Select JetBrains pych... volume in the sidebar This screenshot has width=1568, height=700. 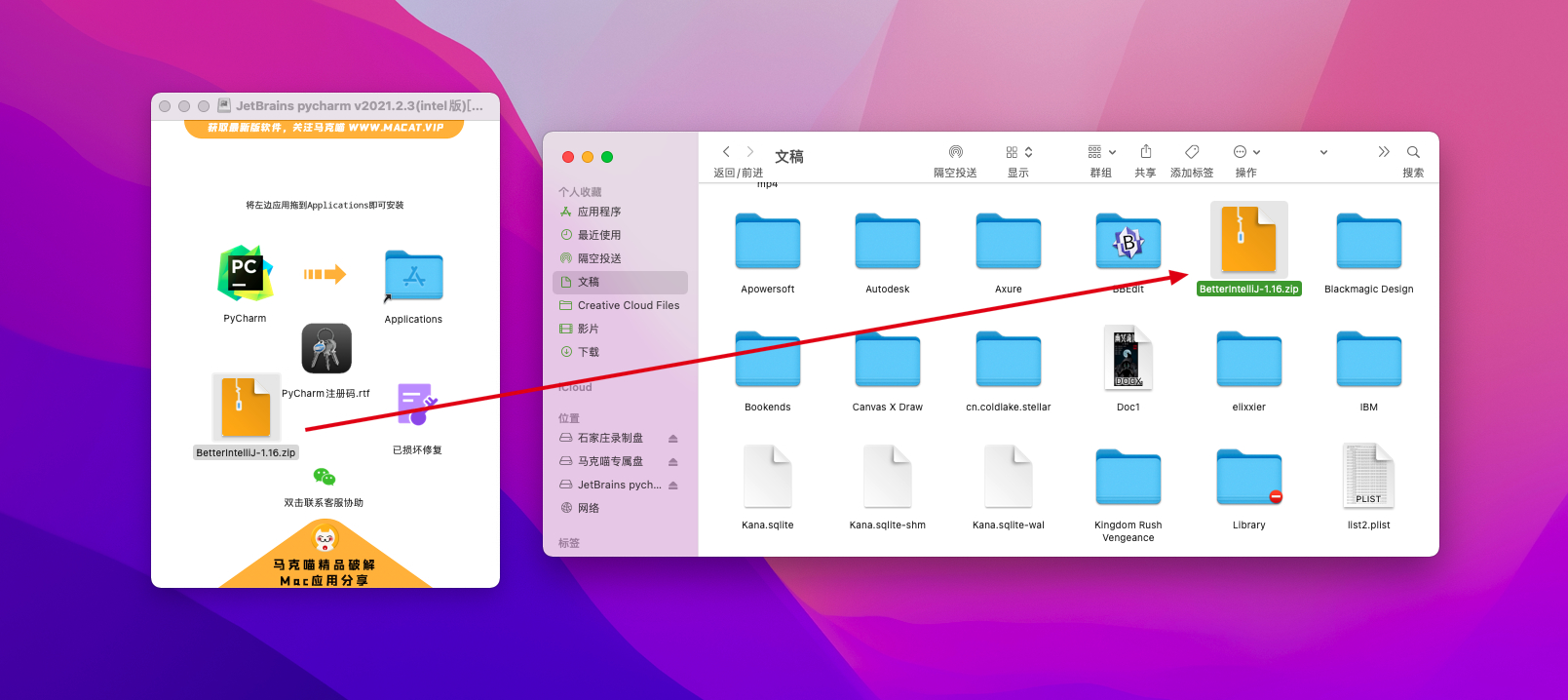click(x=610, y=485)
